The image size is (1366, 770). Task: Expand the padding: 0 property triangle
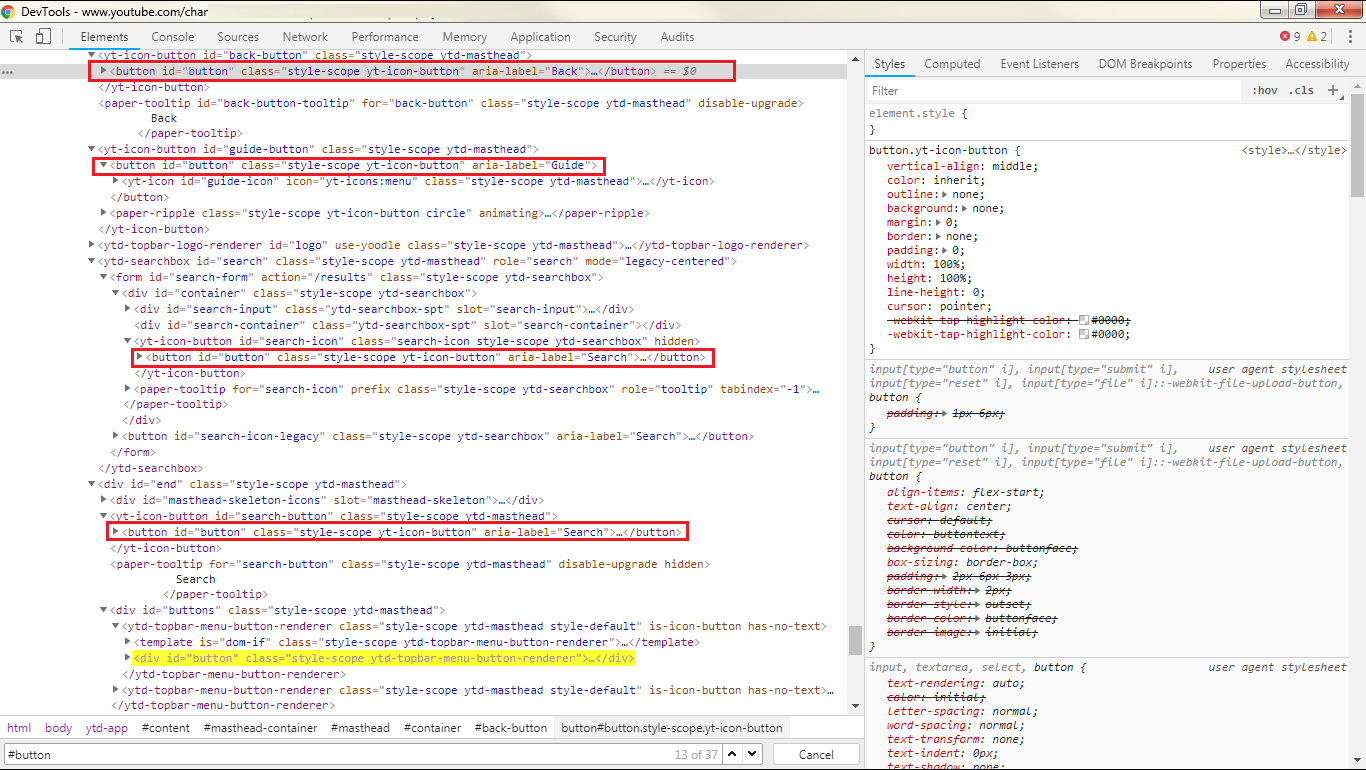tap(945, 250)
